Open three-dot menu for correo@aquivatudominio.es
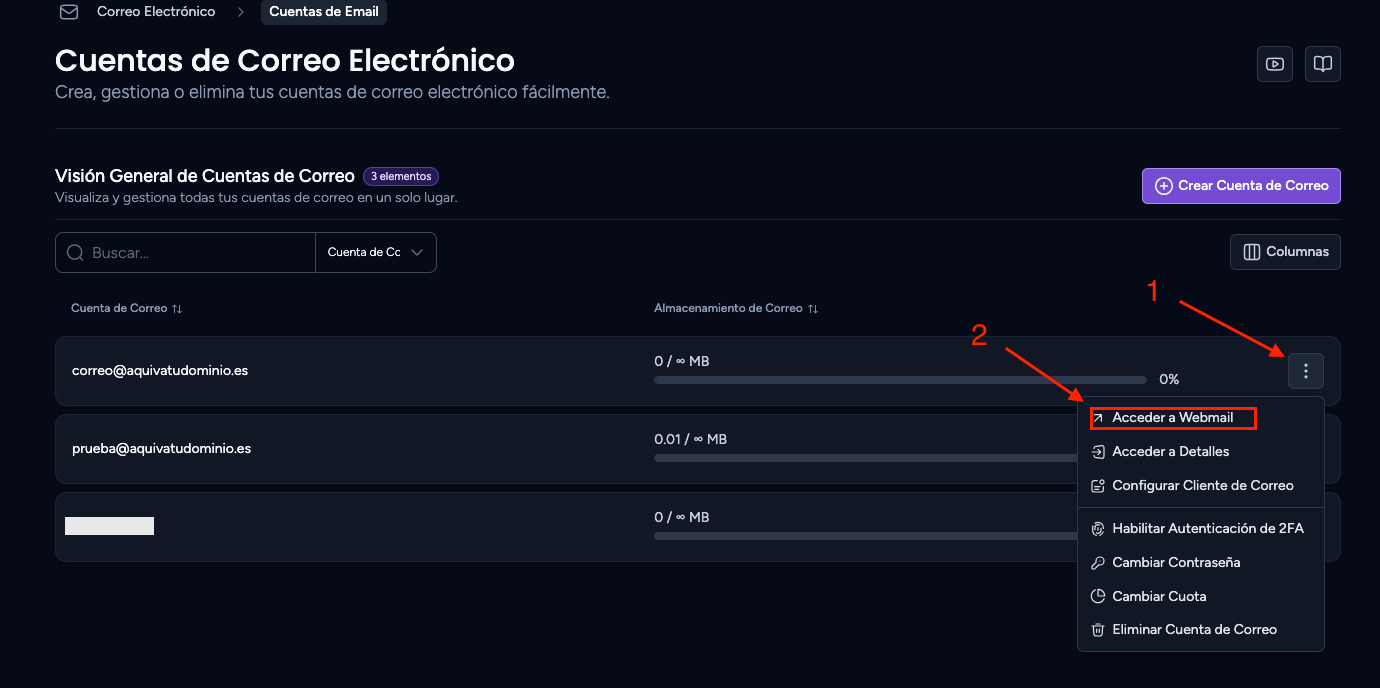1380x688 pixels. pyautogui.click(x=1306, y=371)
